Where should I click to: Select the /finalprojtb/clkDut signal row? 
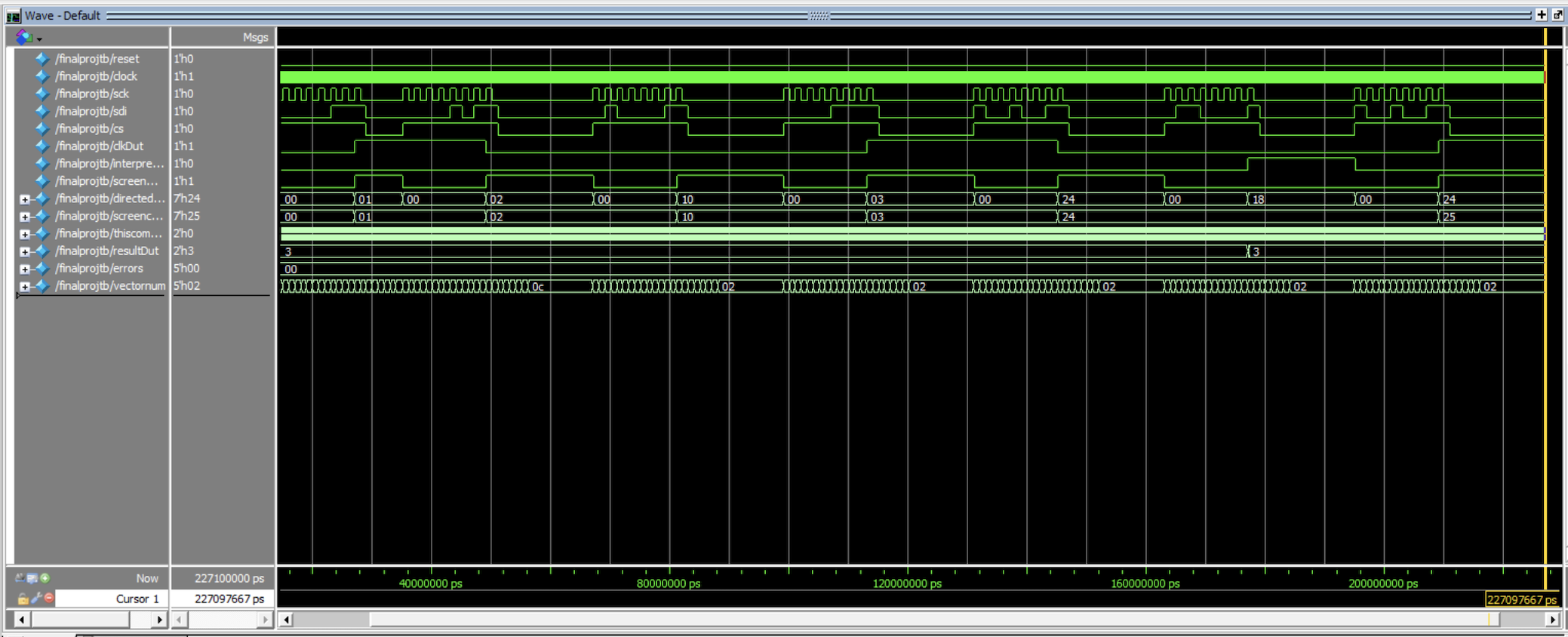click(x=99, y=146)
